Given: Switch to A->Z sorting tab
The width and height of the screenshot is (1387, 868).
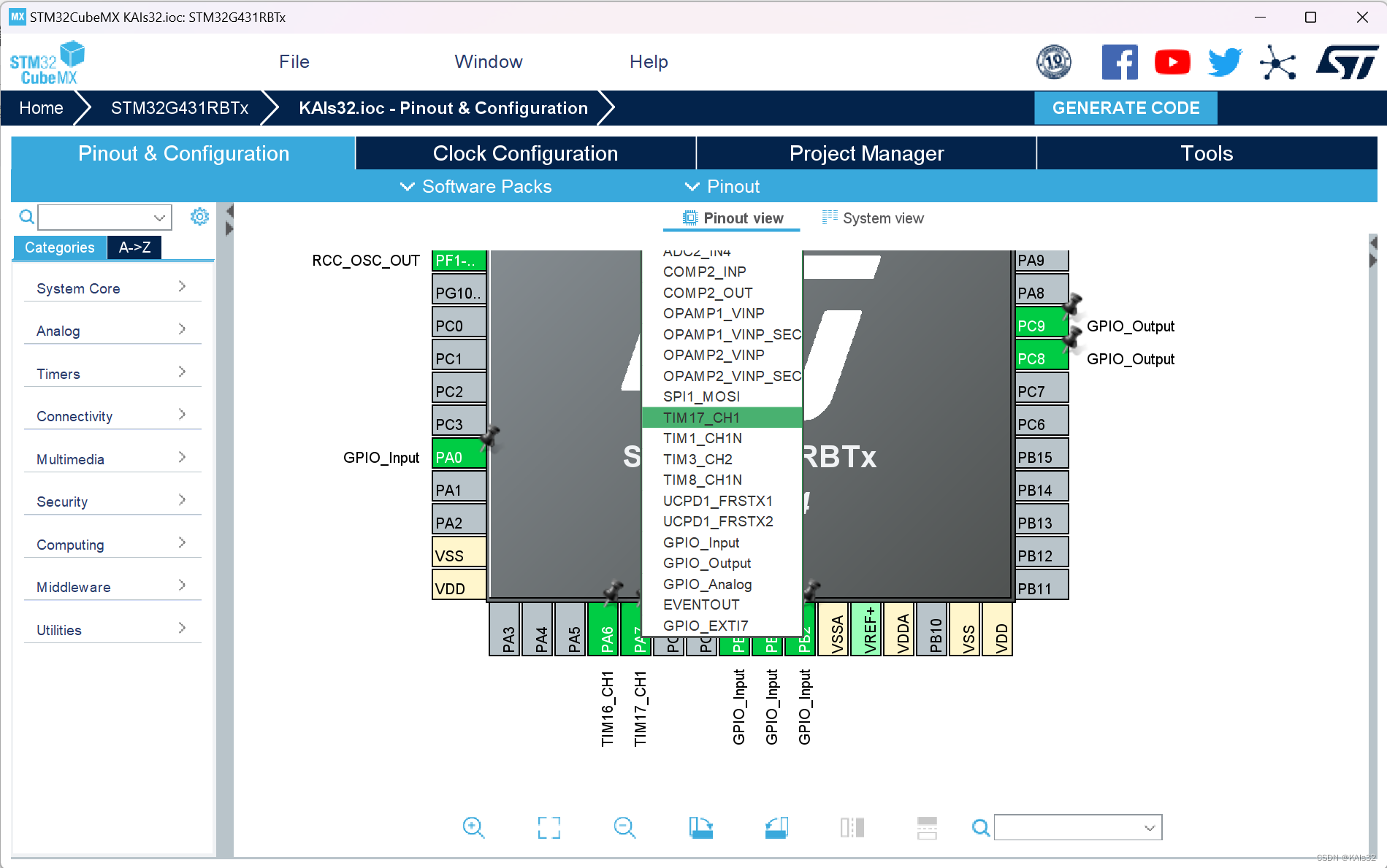Looking at the screenshot, I should click(134, 247).
